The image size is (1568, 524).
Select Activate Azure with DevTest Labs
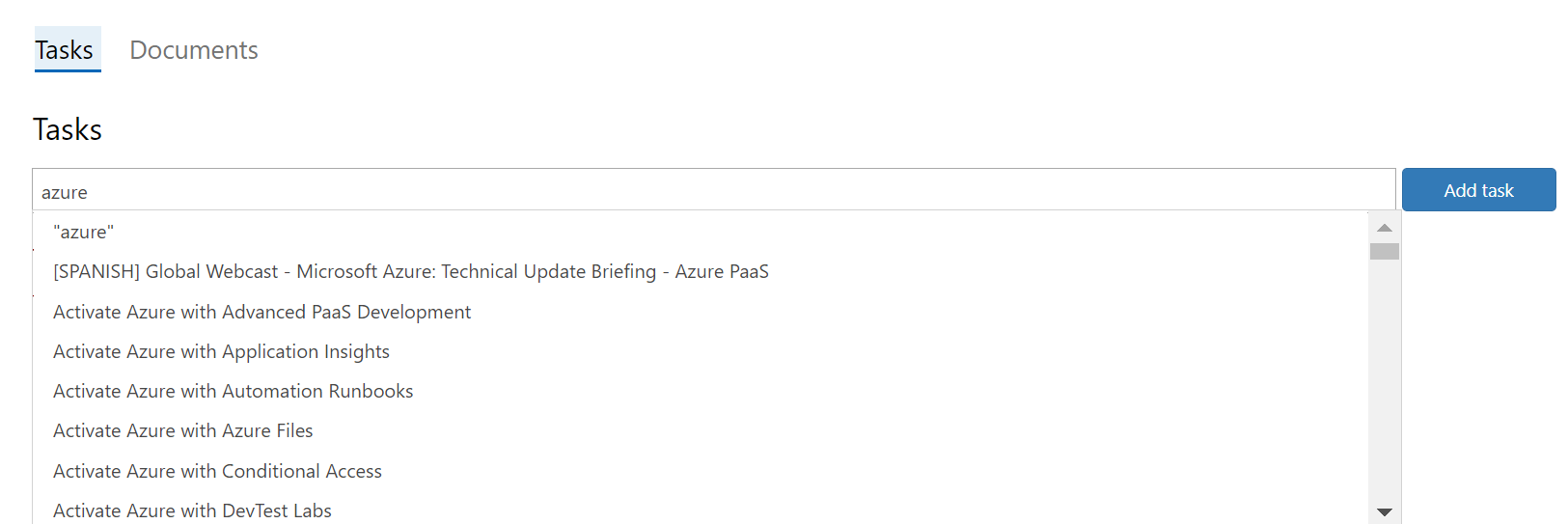[x=701, y=510]
